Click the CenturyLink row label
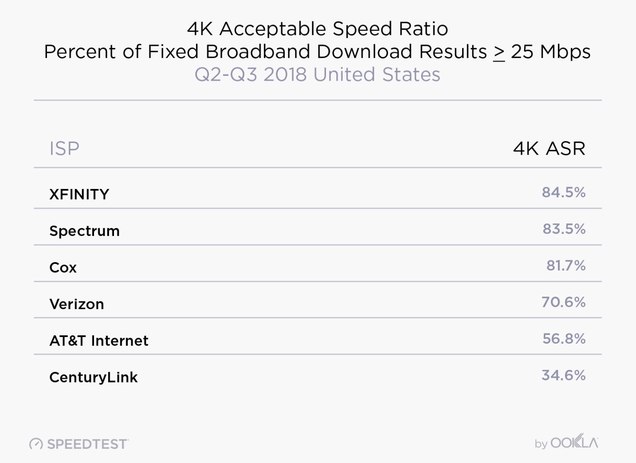 click(93, 377)
